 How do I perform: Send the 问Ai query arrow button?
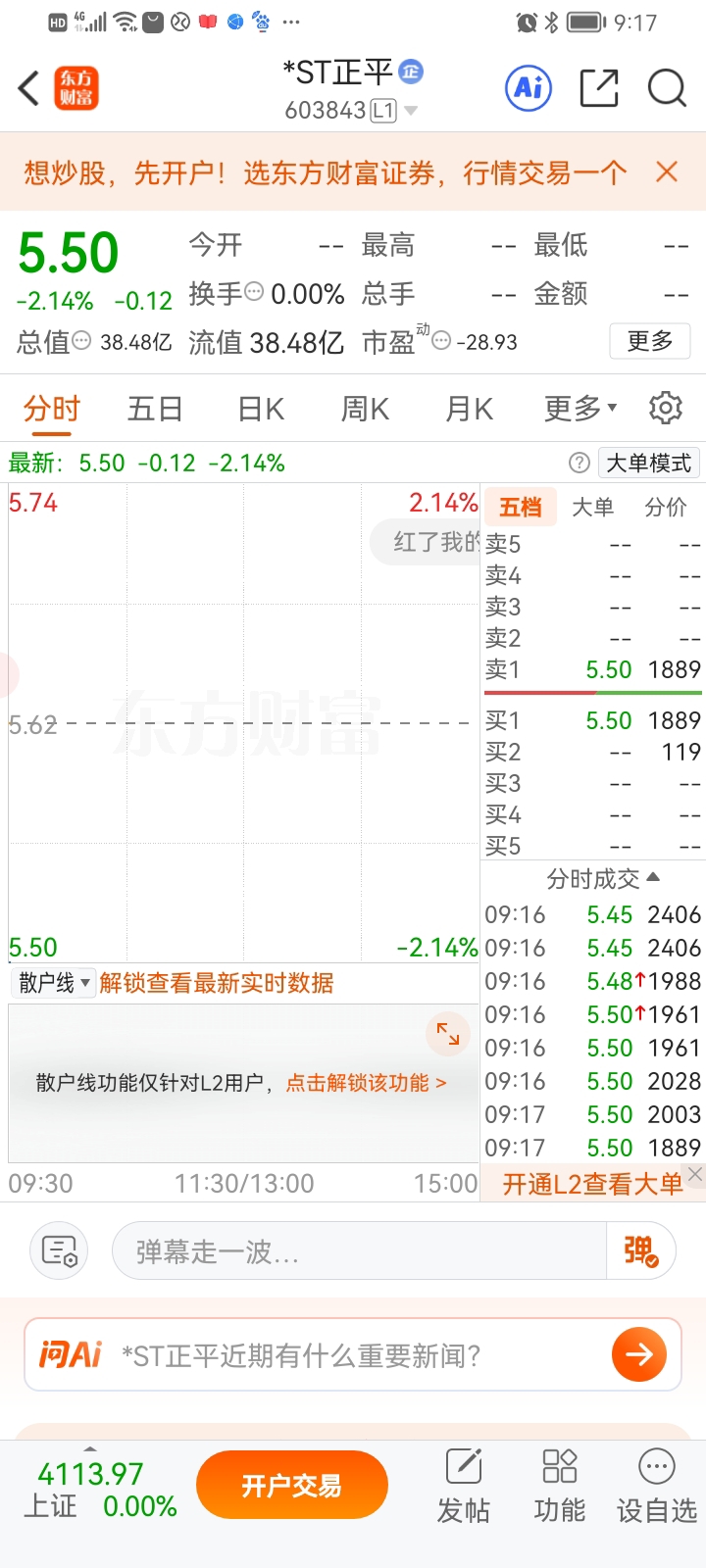pyautogui.click(x=639, y=1354)
